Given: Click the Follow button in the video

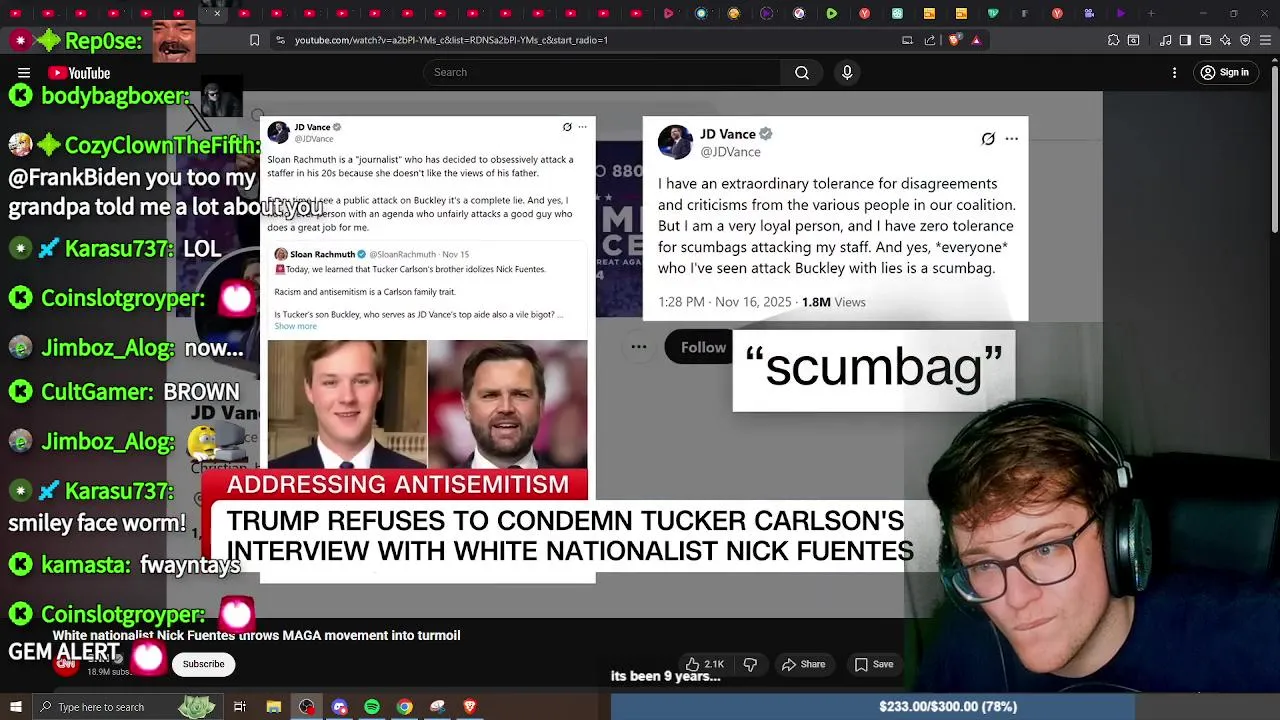Looking at the screenshot, I should tap(702, 347).
